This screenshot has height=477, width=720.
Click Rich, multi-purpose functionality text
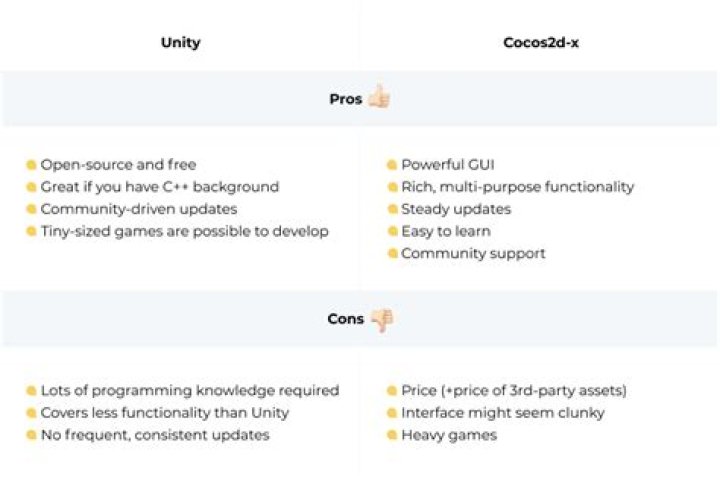click(517, 187)
